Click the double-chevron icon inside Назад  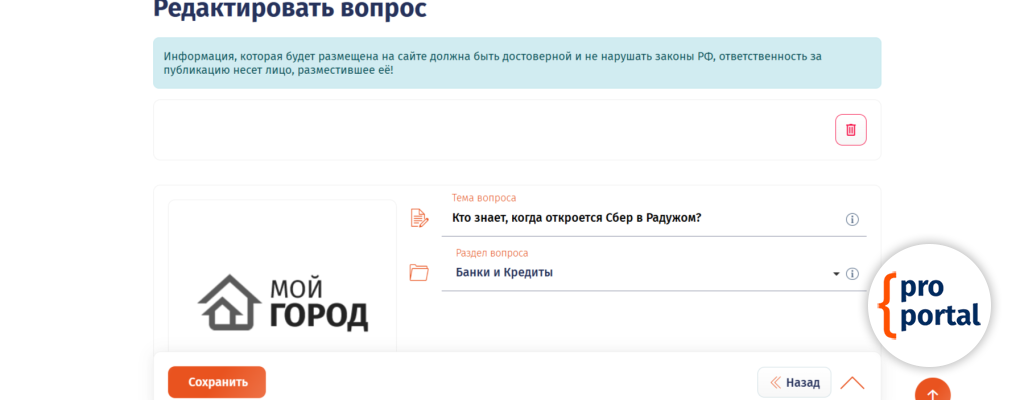pos(775,382)
